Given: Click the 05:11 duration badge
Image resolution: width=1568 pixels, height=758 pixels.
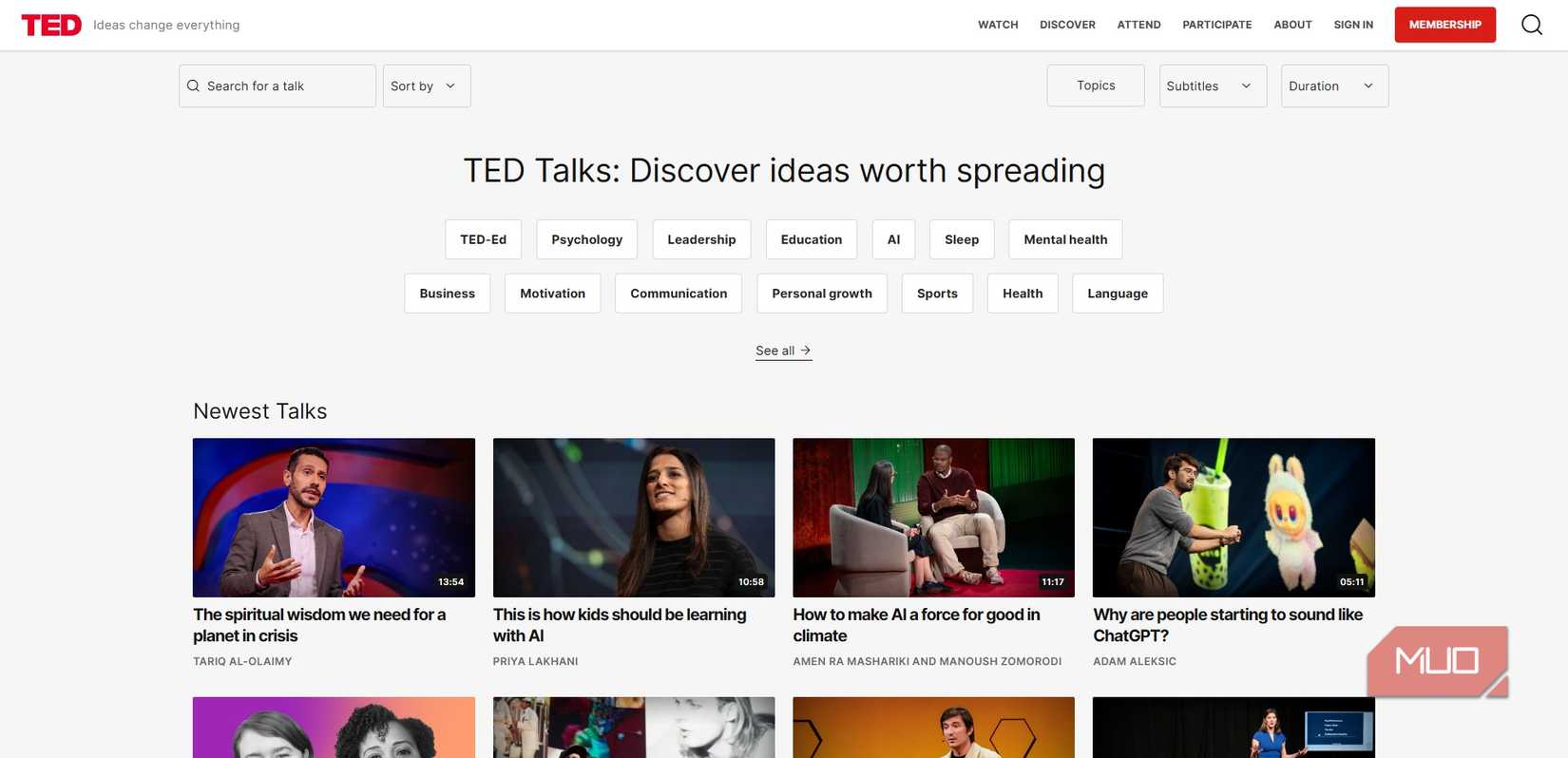Looking at the screenshot, I should [x=1351, y=582].
